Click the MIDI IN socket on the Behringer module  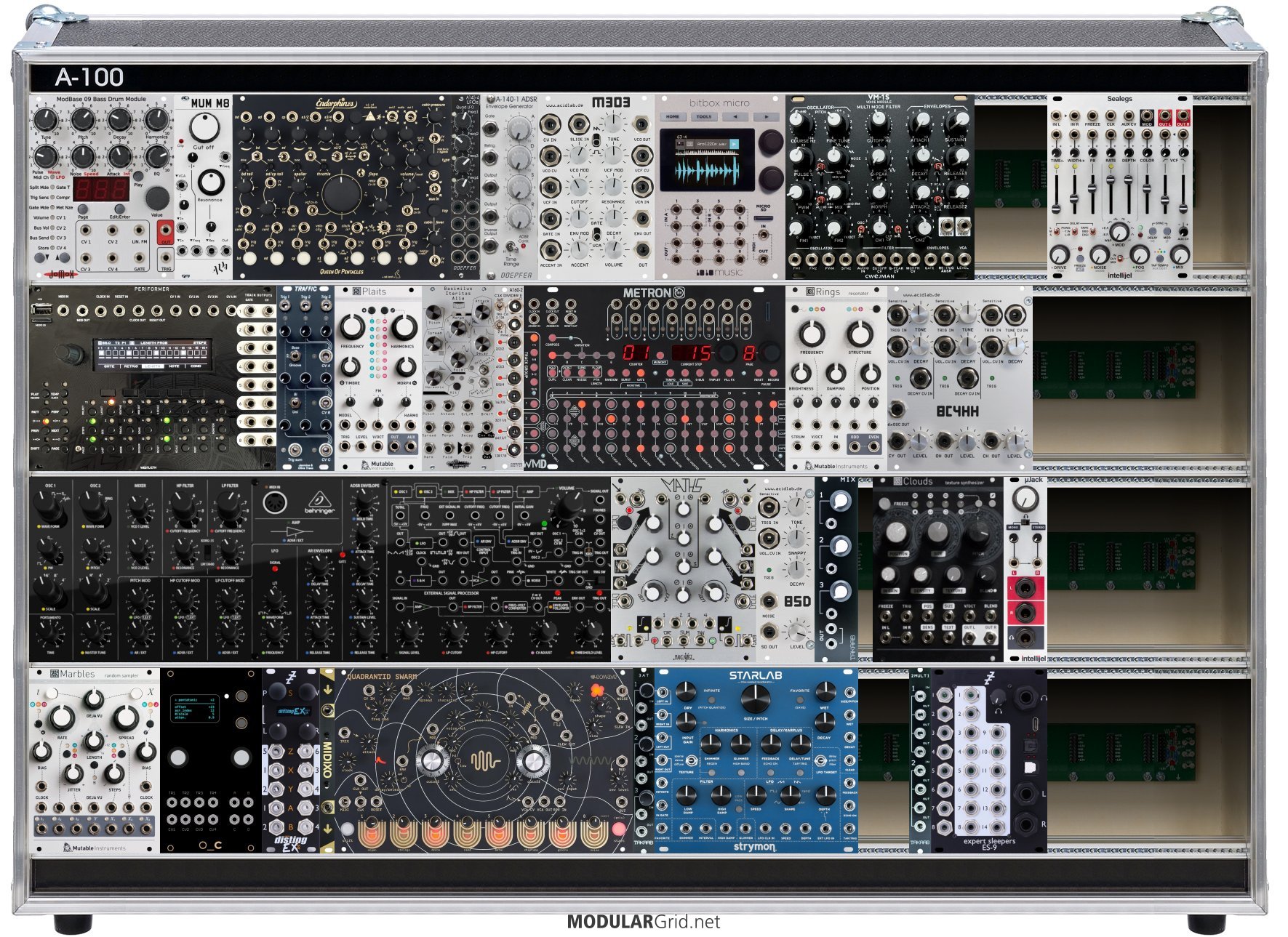pos(274,504)
